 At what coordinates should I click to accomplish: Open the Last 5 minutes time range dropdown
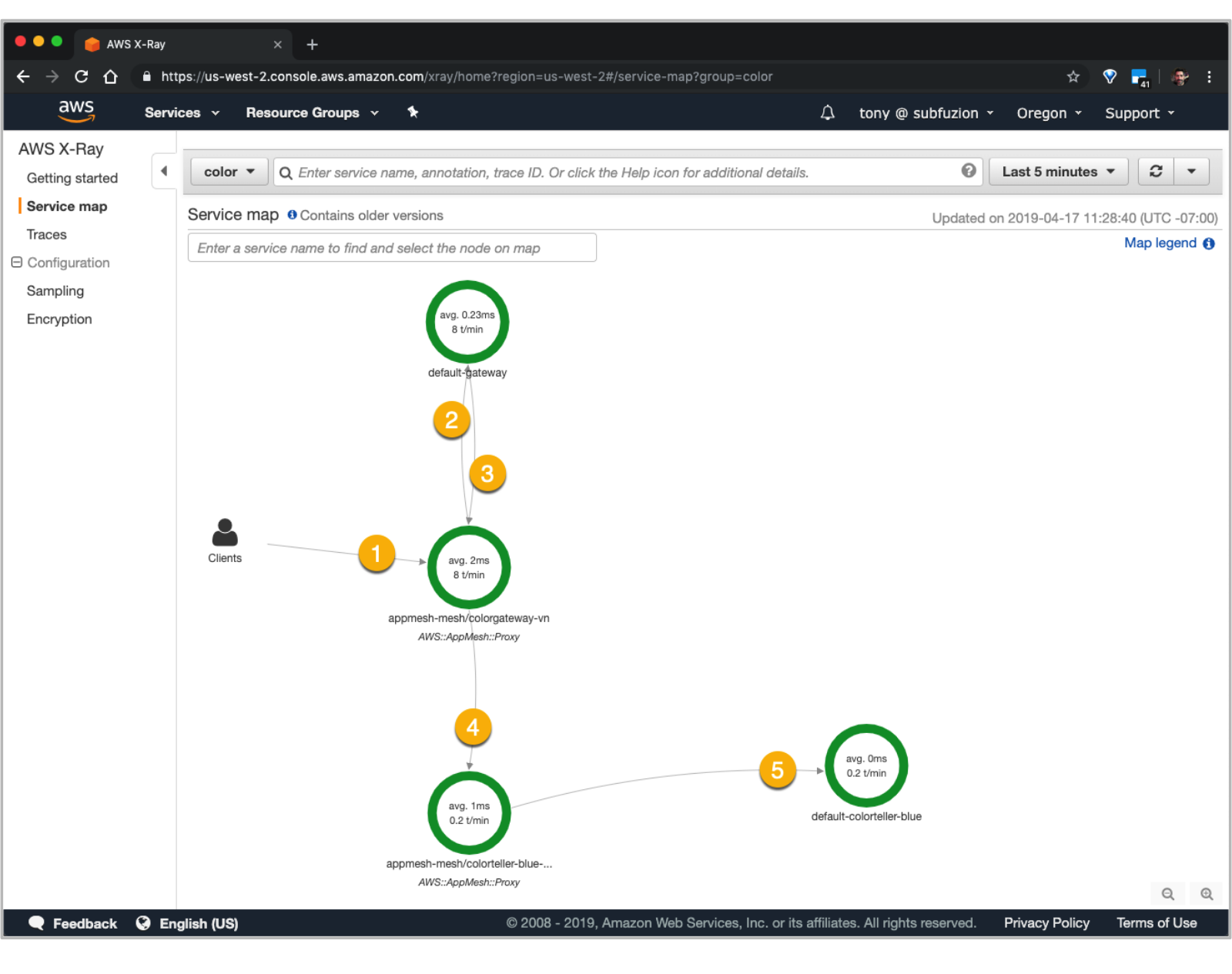click(1058, 172)
